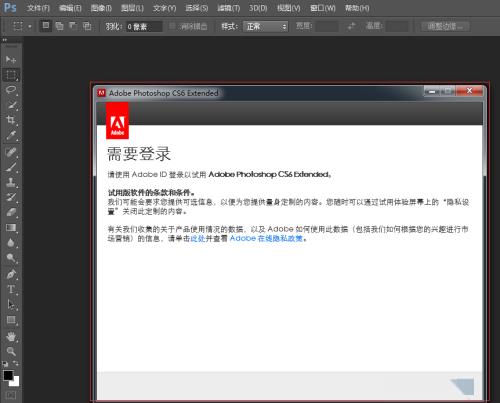
Task: Open the 滤镜(T) menu
Action: [229, 8]
